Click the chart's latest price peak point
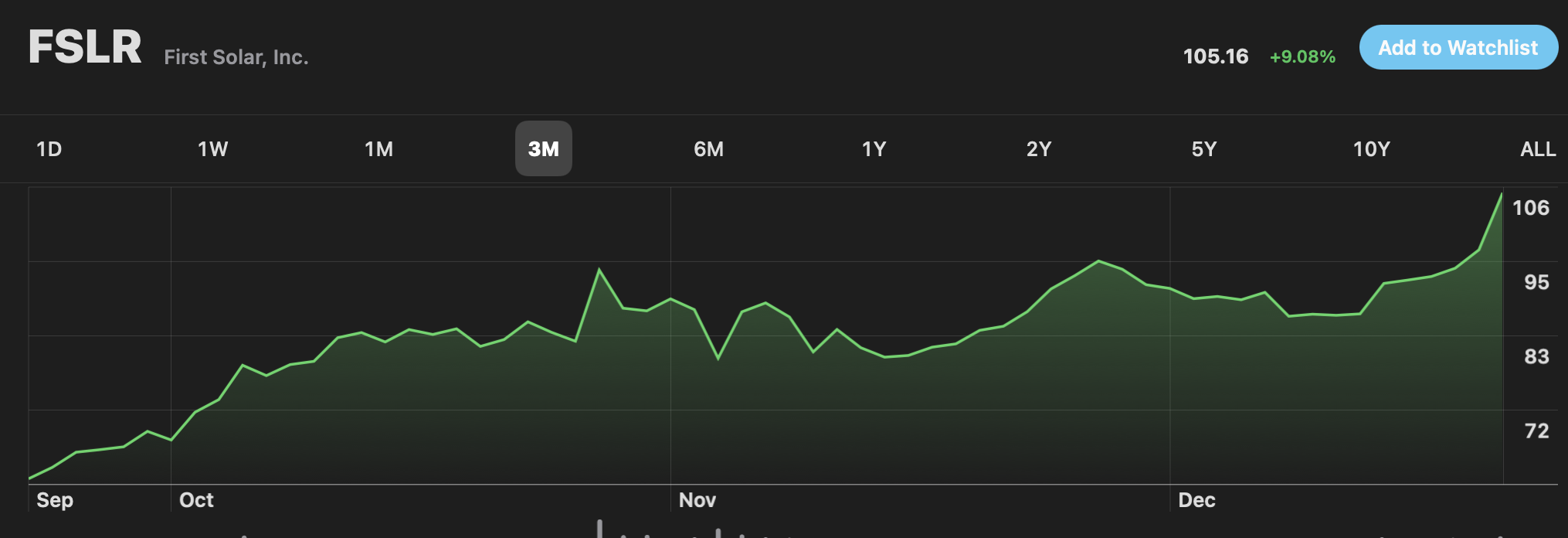Image resolution: width=1568 pixels, height=538 pixels. click(1502, 194)
